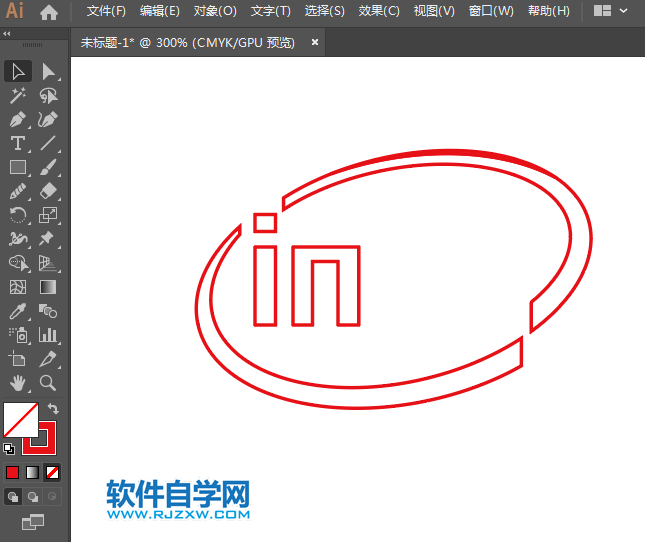
Task: Open the 选择(S) menu
Action: (x=325, y=11)
